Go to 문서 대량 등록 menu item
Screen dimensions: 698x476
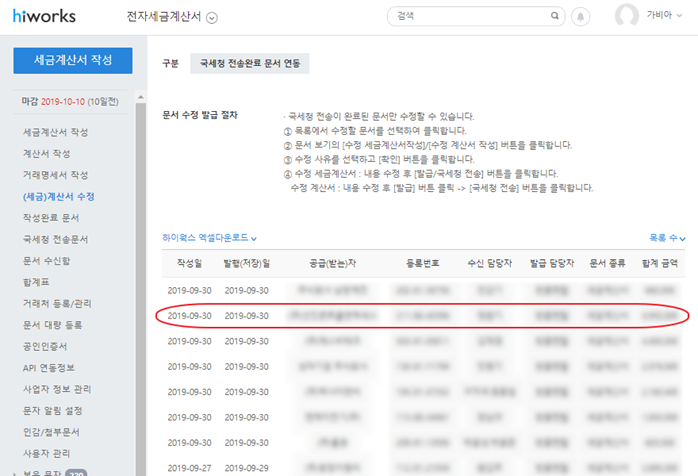click(x=53, y=325)
